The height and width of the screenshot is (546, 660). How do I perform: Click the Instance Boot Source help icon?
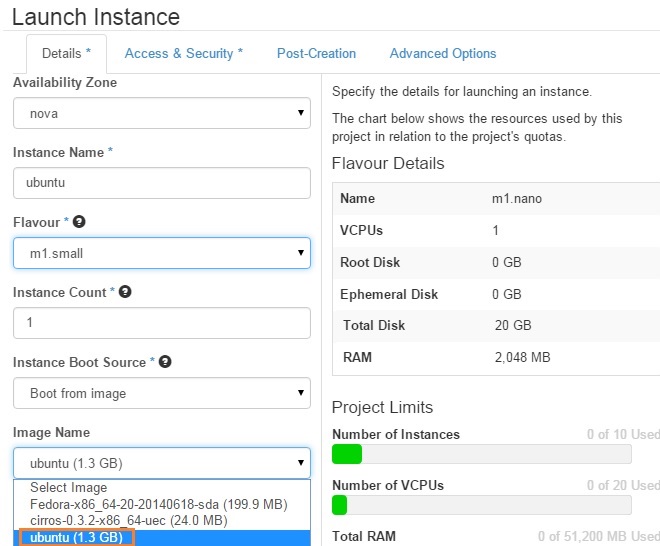pos(165,361)
